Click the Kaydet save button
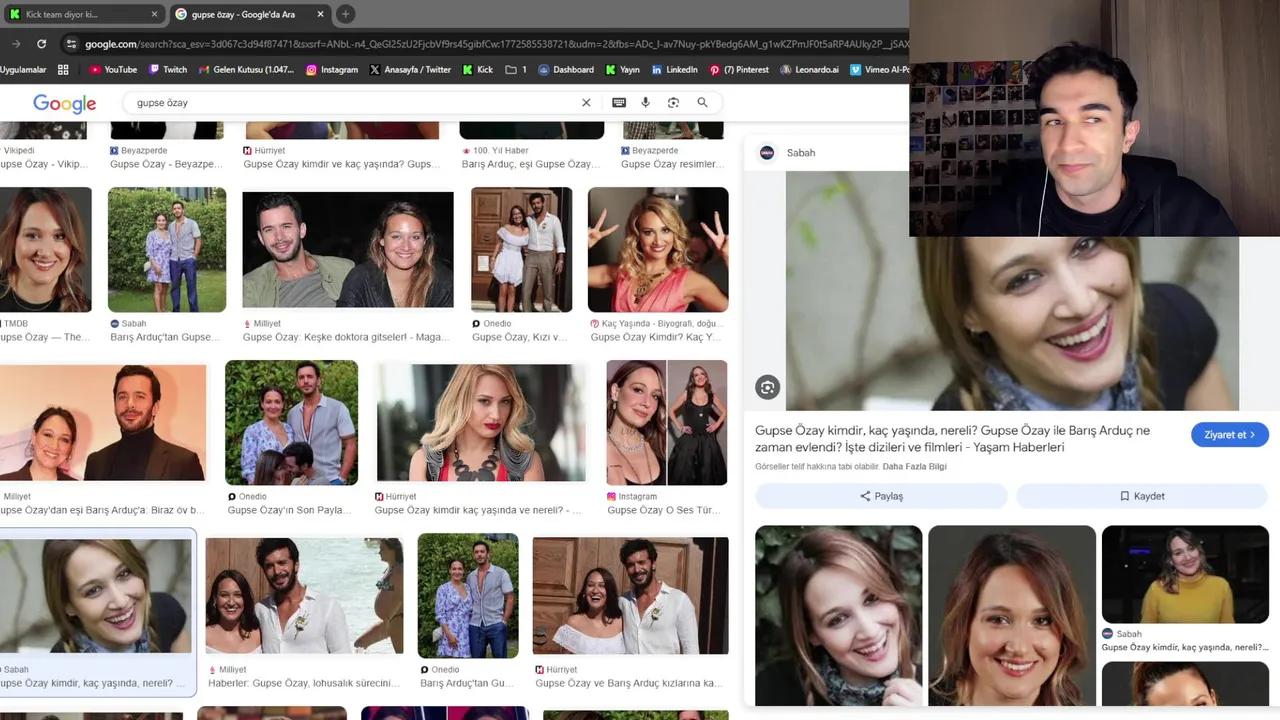 click(x=1142, y=496)
